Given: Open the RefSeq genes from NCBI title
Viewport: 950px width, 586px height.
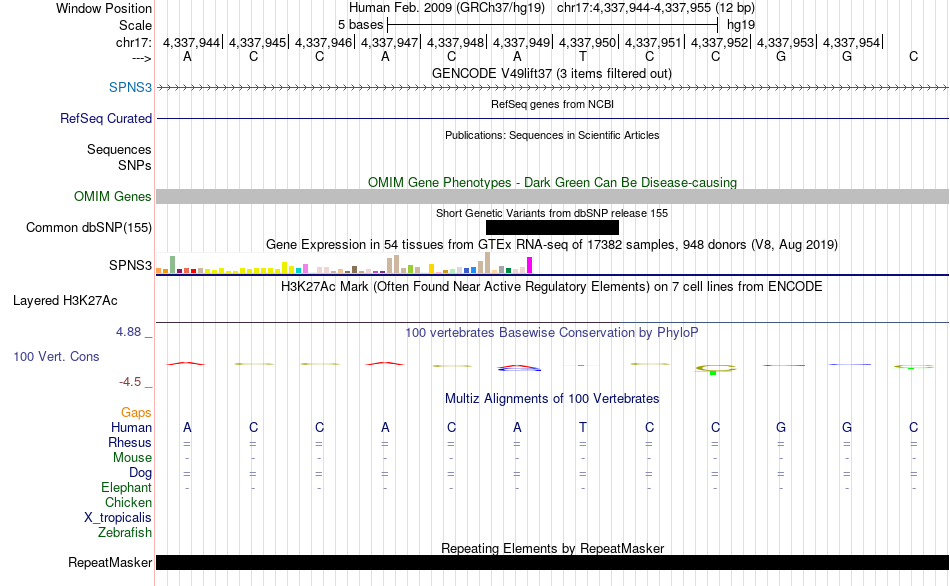Looking at the screenshot, I should coord(553,104).
